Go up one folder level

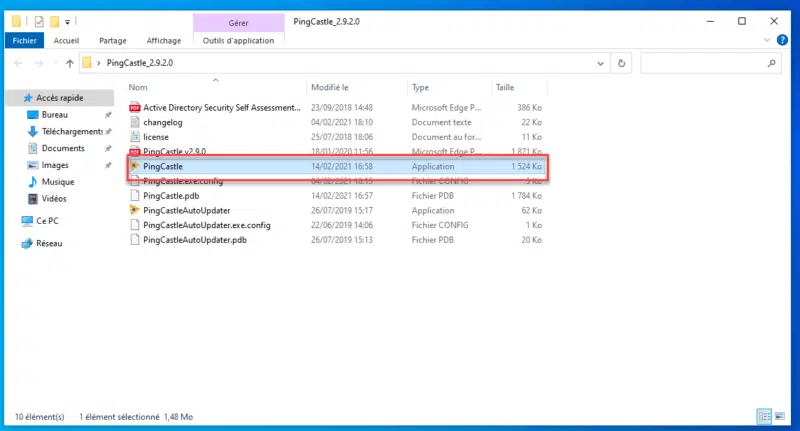[x=69, y=63]
